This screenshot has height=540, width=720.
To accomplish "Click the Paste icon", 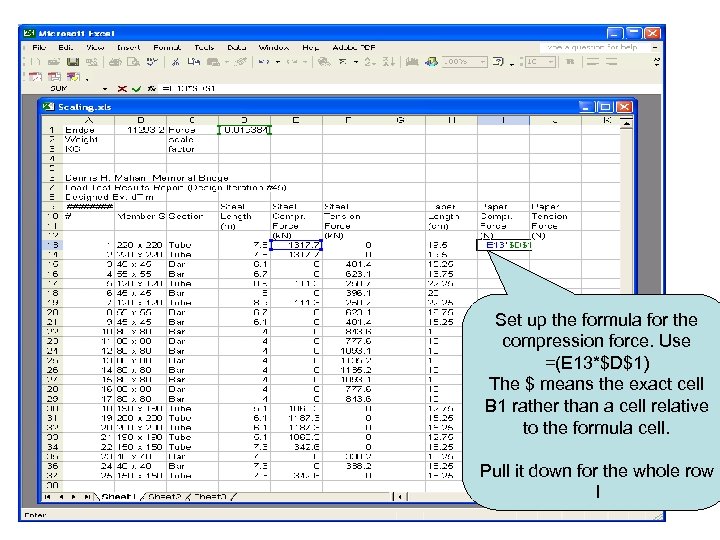I will point(213,62).
